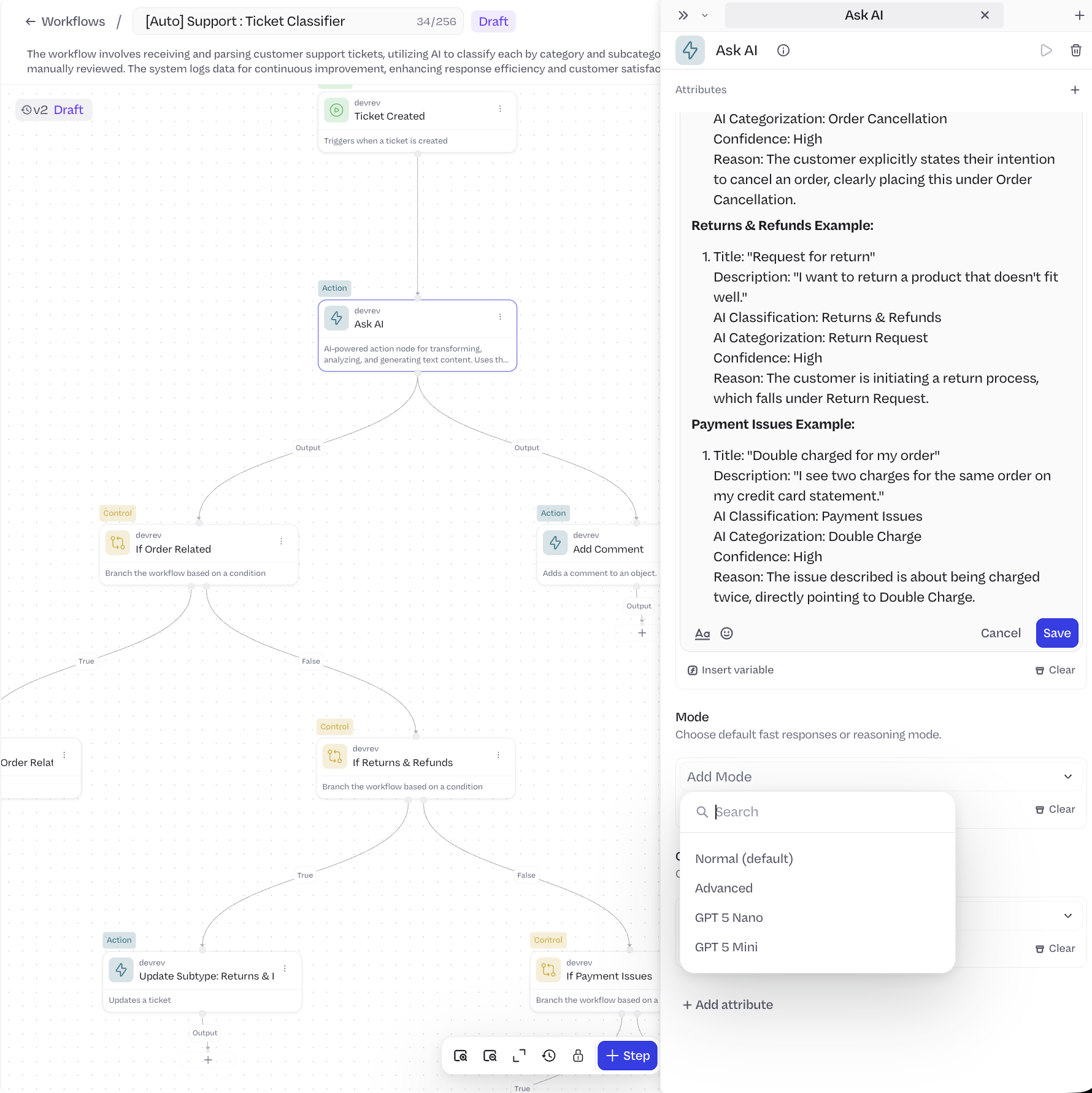1092x1093 pixels.
Task: Open Ask AI node options menu
Action: point(500,317)
